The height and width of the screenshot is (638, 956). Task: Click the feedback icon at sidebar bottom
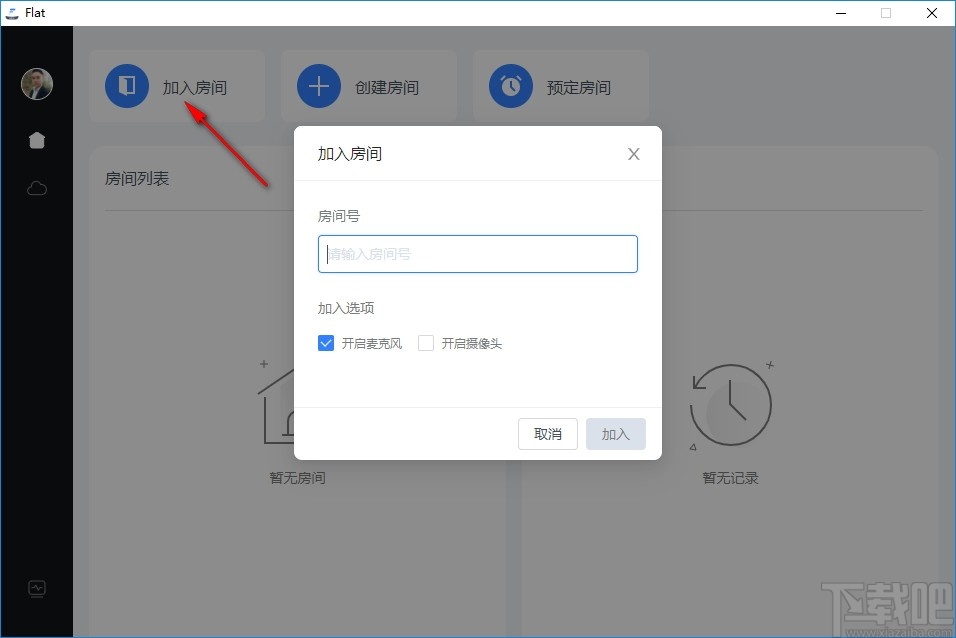(36, 589)
